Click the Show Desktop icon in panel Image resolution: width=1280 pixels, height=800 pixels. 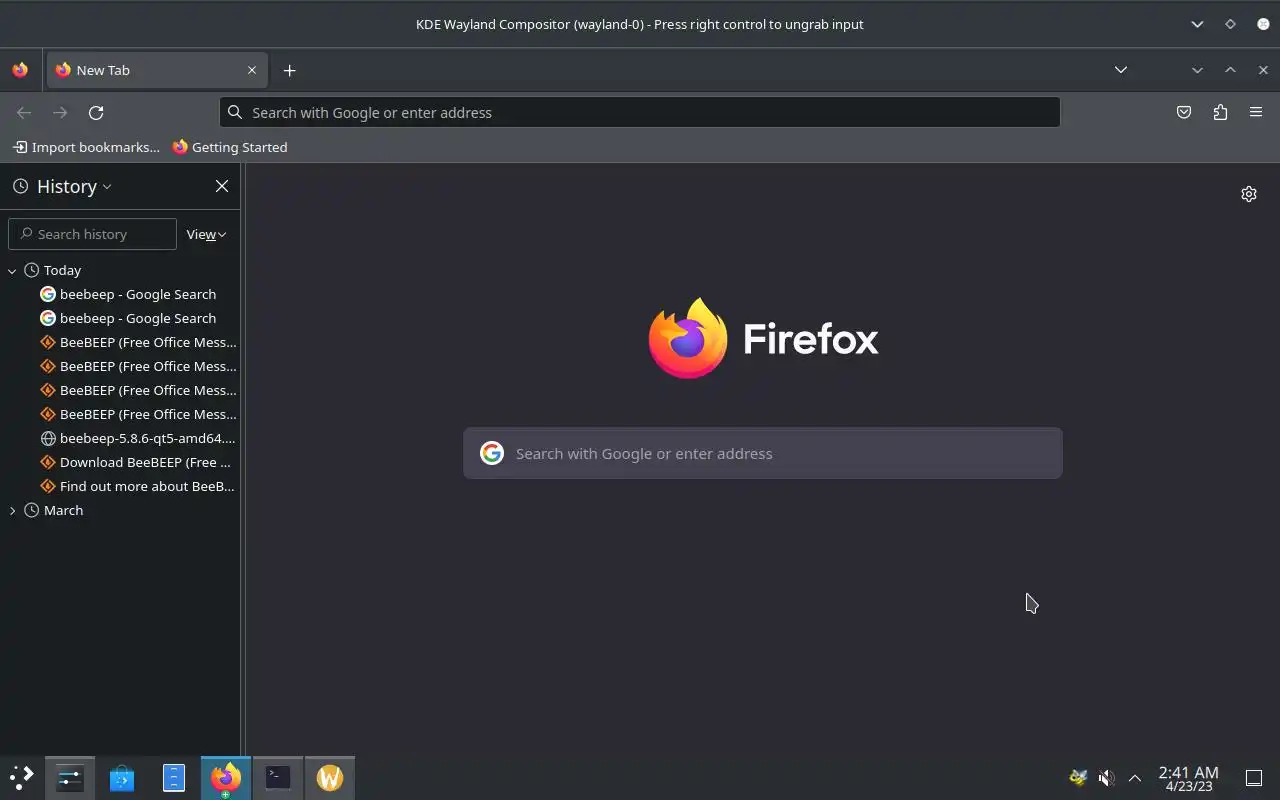click(1253, 777)
